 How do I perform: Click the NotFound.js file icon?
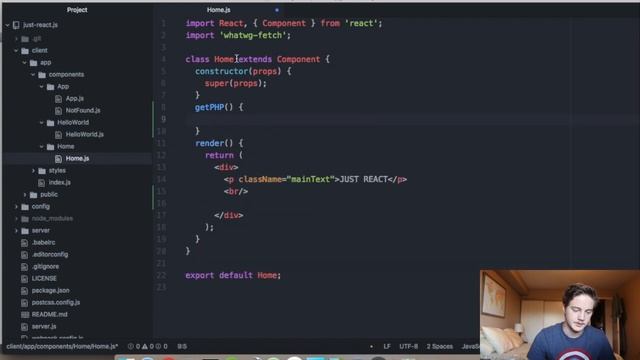coord(58,111)
